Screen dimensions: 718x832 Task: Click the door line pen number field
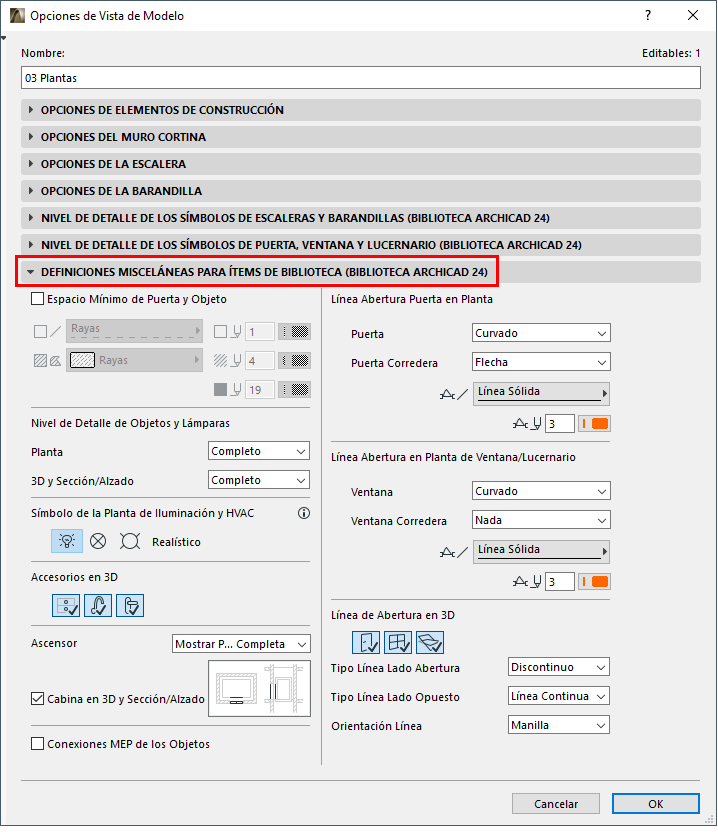(x=559, y=423)
